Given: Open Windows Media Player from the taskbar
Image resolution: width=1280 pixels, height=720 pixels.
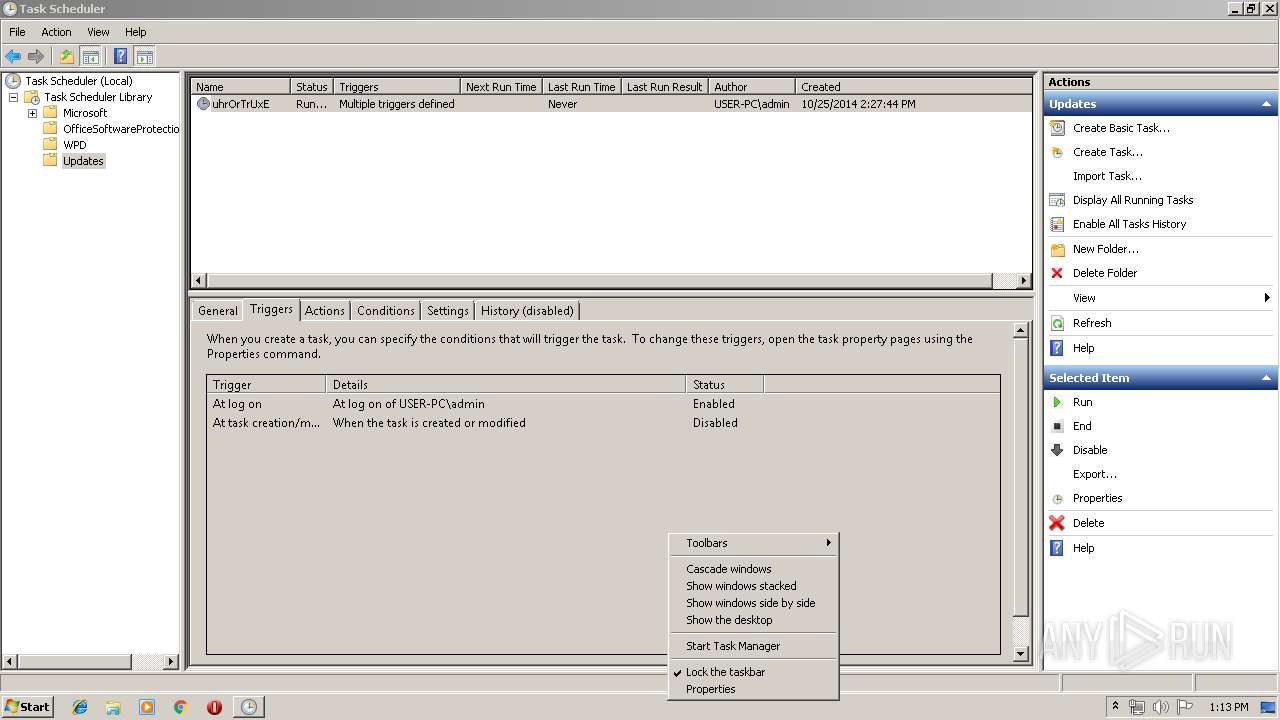Looking at the screenshot, I should pos(147,707).
